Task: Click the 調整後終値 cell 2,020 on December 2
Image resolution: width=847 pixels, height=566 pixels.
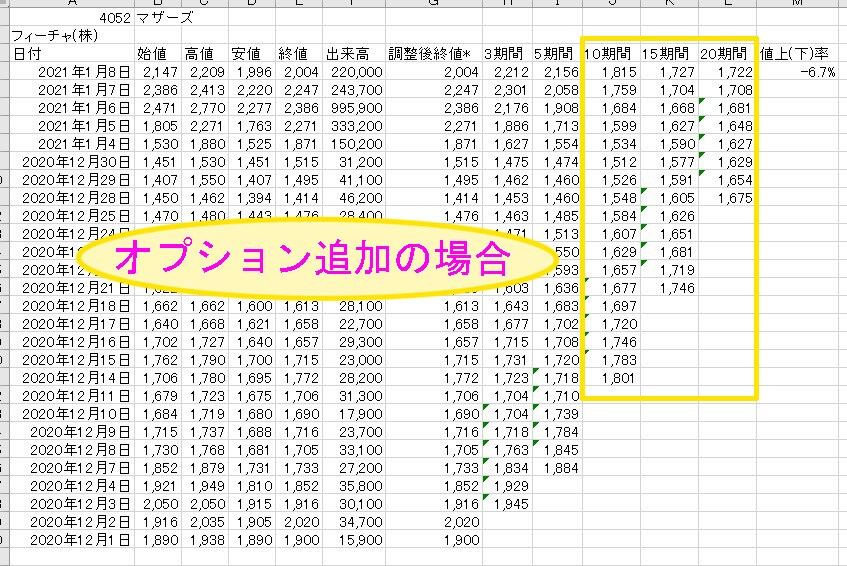Action: click(x=433, y=522)
